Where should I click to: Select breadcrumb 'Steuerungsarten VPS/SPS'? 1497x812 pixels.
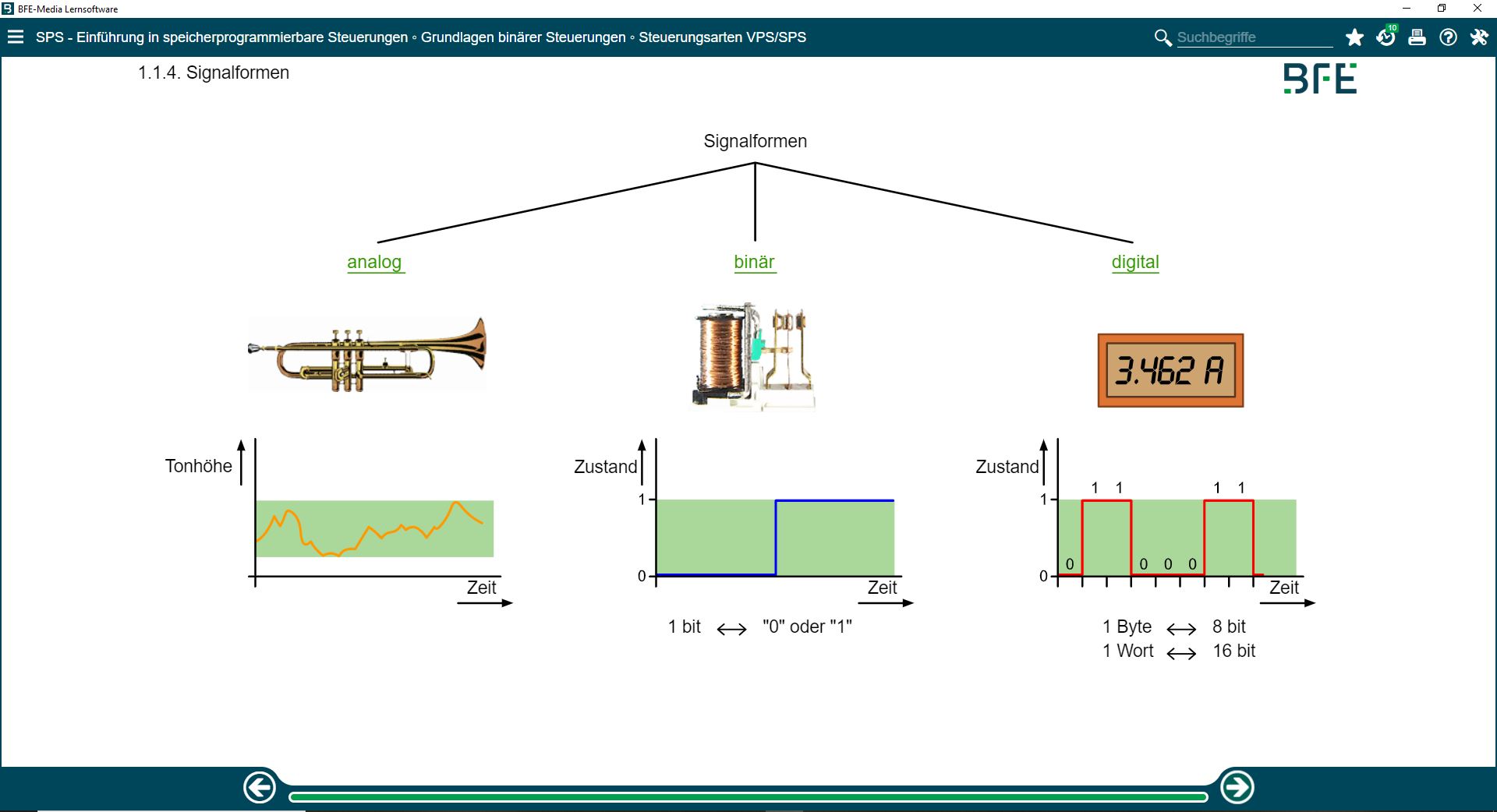pyautogui.click(x=722, y=37)
